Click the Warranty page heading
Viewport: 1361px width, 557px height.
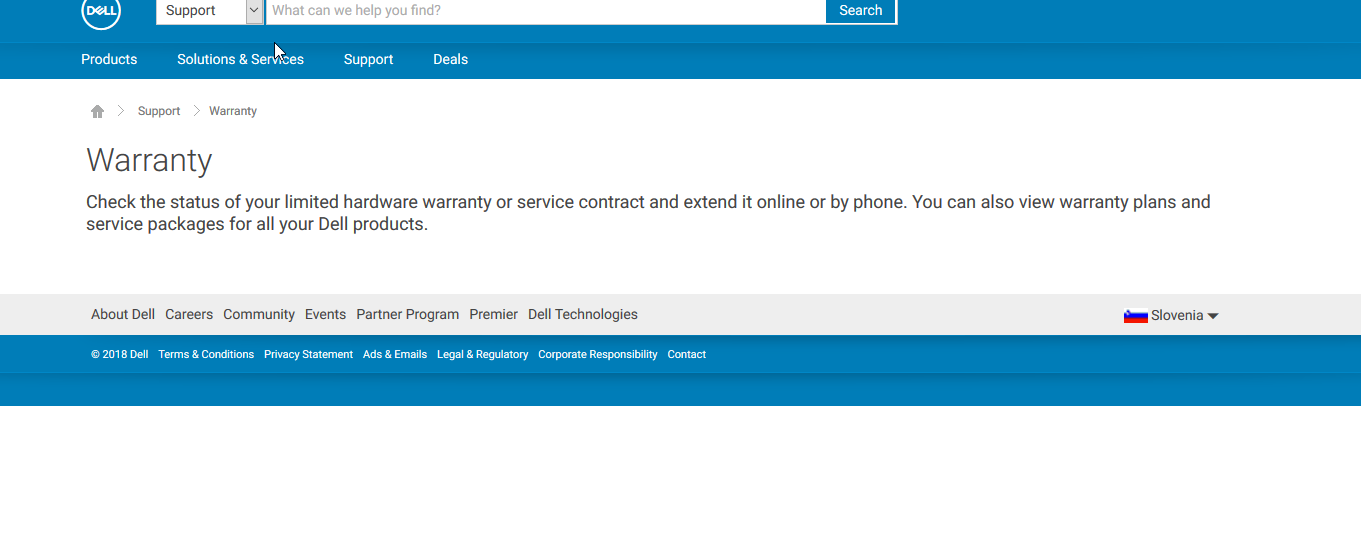(x=149, y=160)
